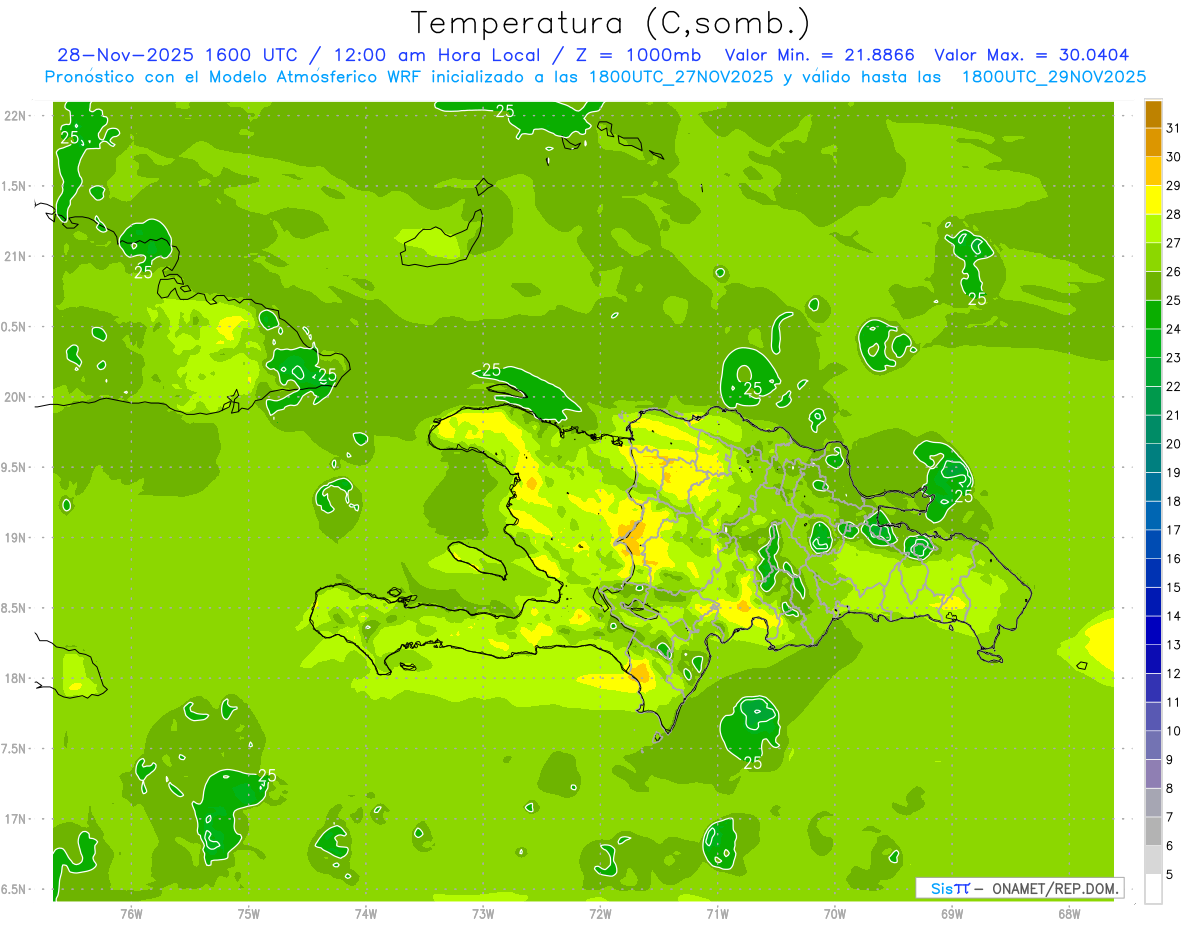Click the longitude axis label '73W'
Viewport: 1200px width, 927px height.
[x=483, y=914]
